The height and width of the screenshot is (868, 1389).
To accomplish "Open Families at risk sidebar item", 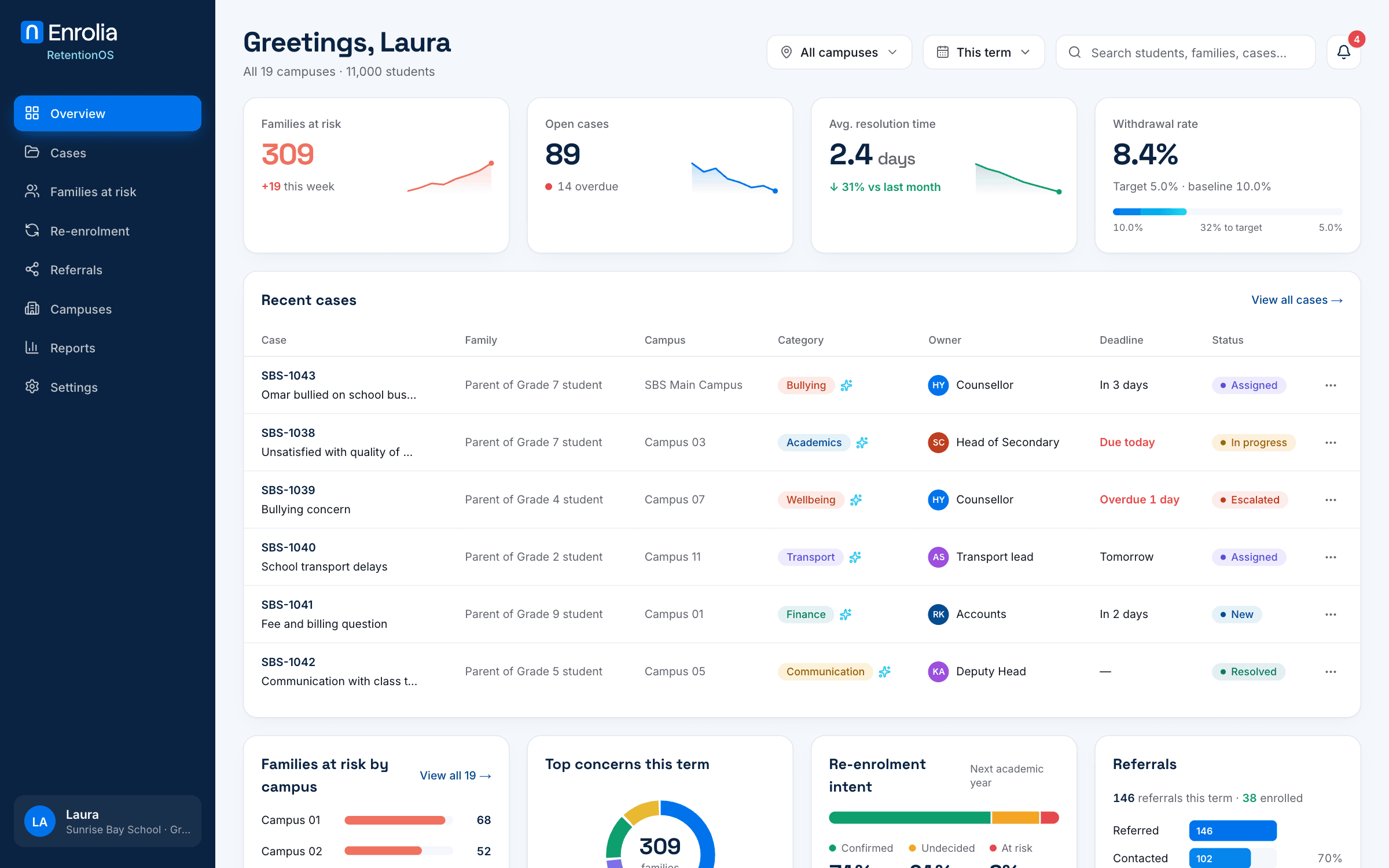I will click(x=108, y=192).
